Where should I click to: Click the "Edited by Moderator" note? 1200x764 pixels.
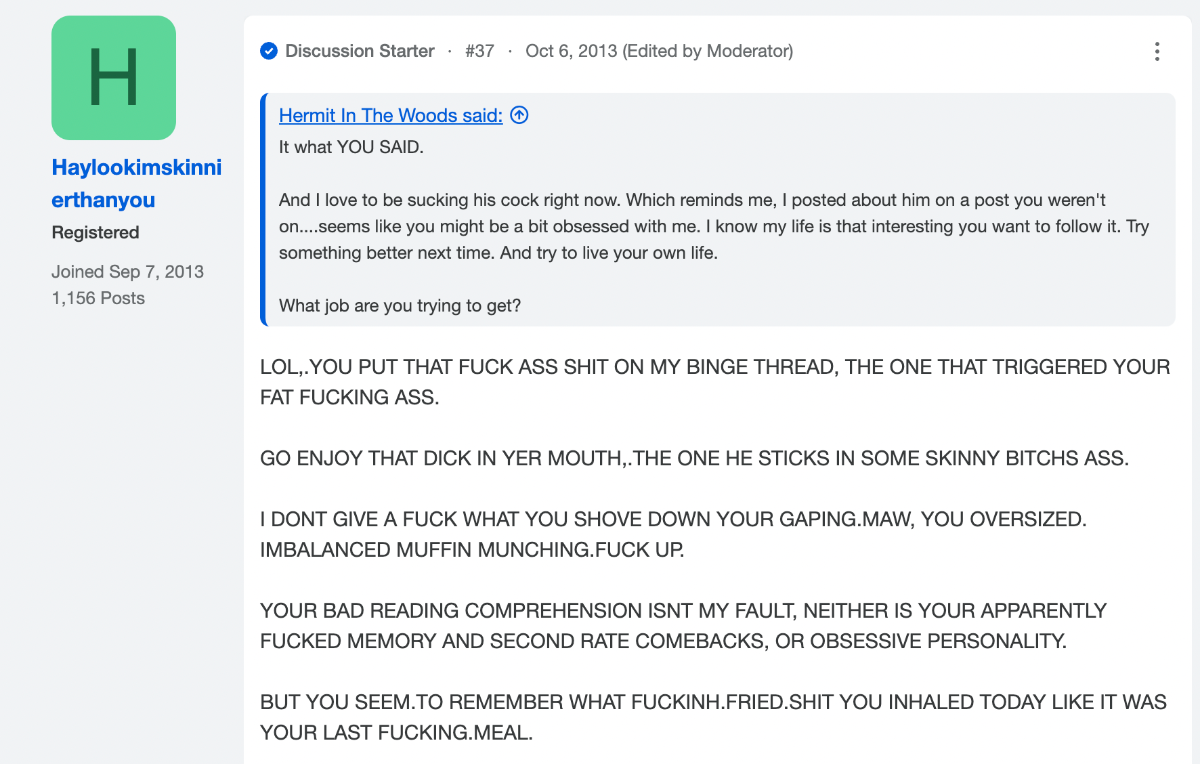[708, 51]
